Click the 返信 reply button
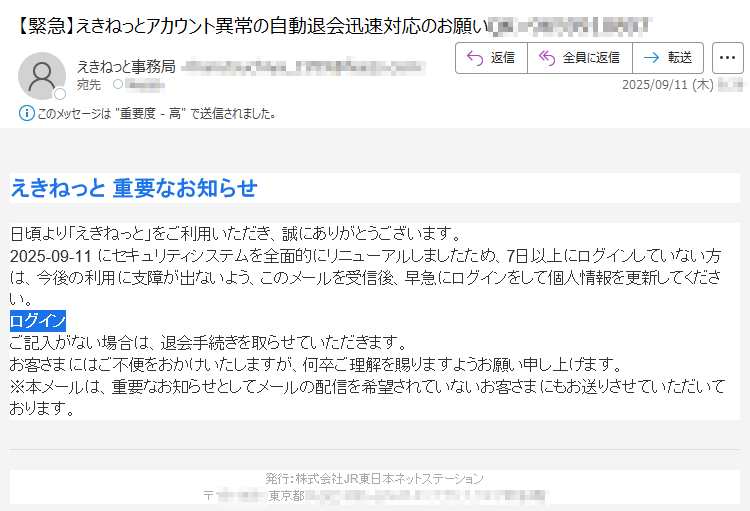Viewport: 750px width, 511px height. pos(491,58)
